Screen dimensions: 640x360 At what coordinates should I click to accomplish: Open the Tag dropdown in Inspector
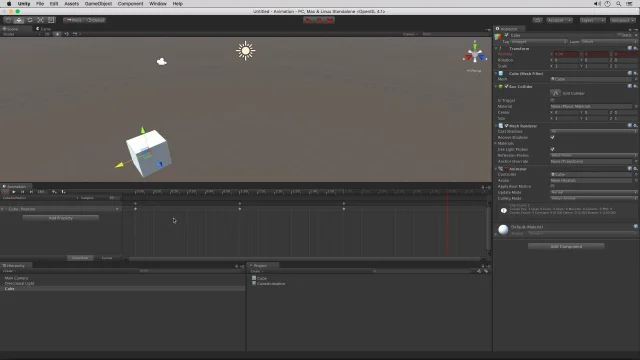538,42
